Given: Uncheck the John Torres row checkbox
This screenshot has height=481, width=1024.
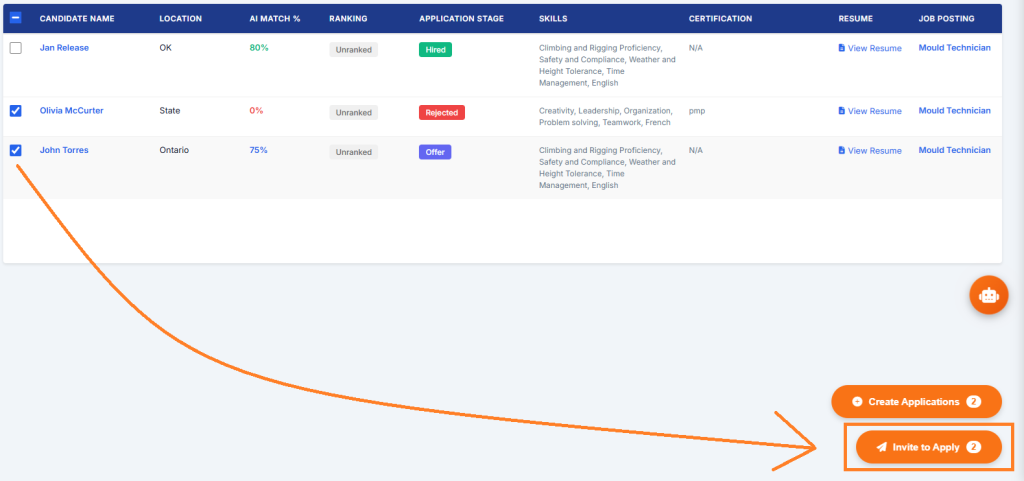Looking at the screenshot, I should [x=16, y=150].
